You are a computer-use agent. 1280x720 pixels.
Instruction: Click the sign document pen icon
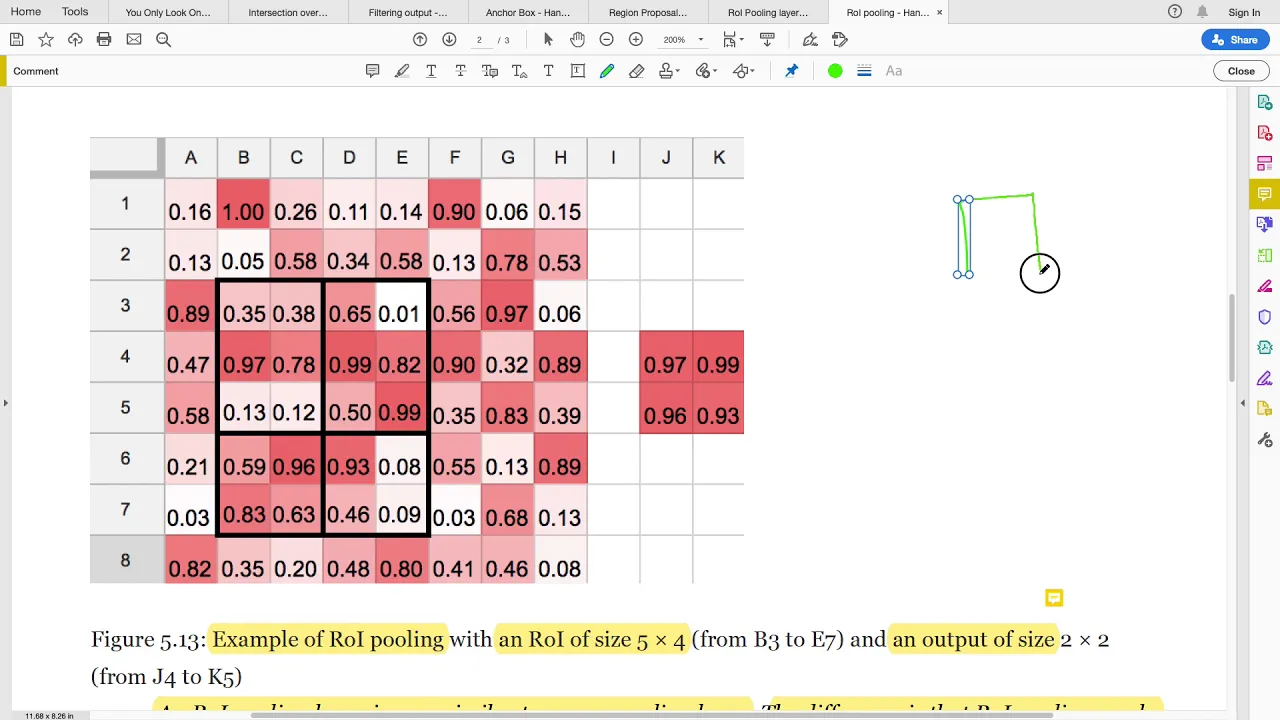810,39
